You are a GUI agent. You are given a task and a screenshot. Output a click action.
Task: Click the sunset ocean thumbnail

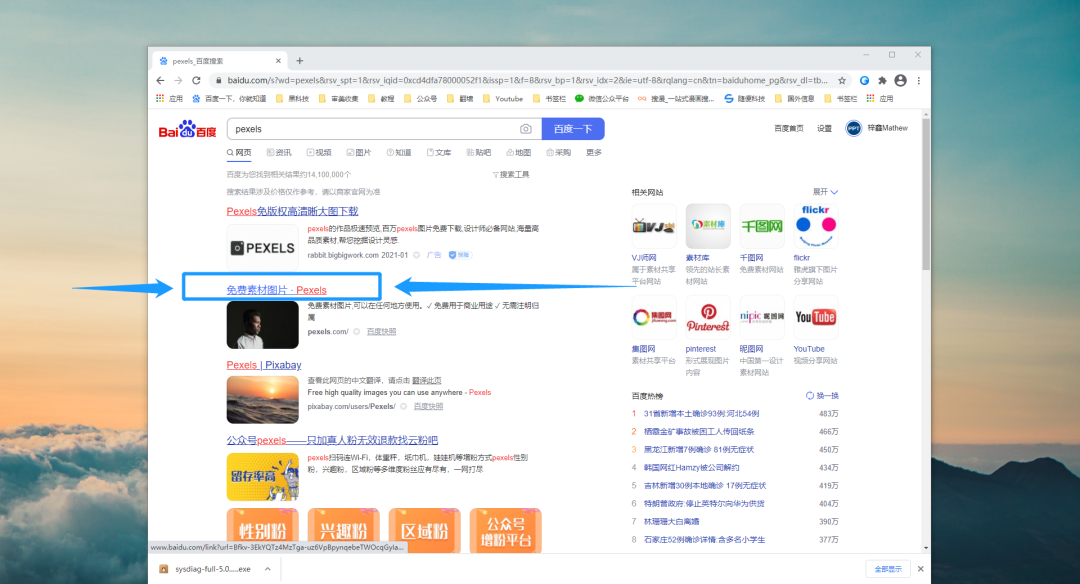coord(262,399)
